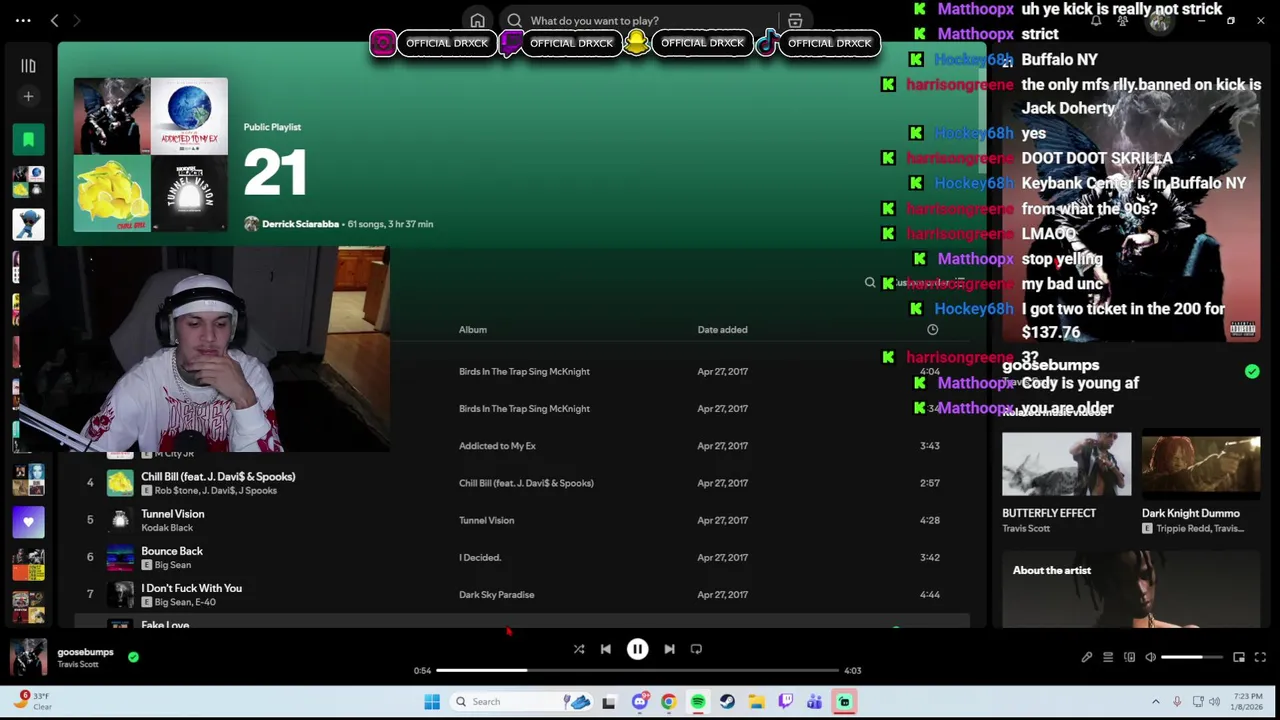Image resolution: width=1280 pixels, height=720 pixels.
Task: Open Connect to a device icon
Action: point(1129,657)
